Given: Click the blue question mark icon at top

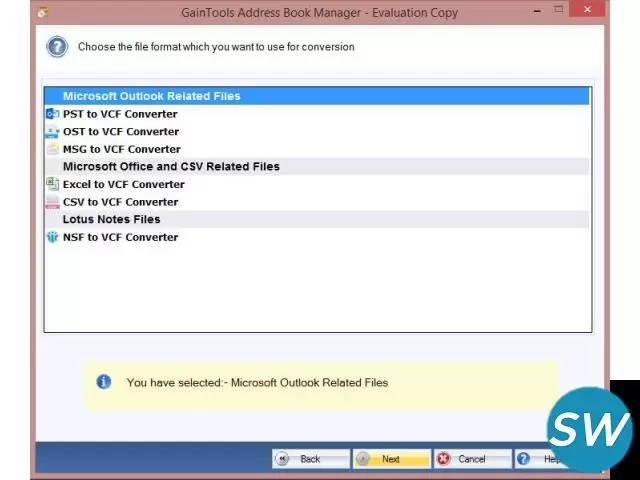Looking at the screenshot, I should pyautogui.click(x=58, y=47).
